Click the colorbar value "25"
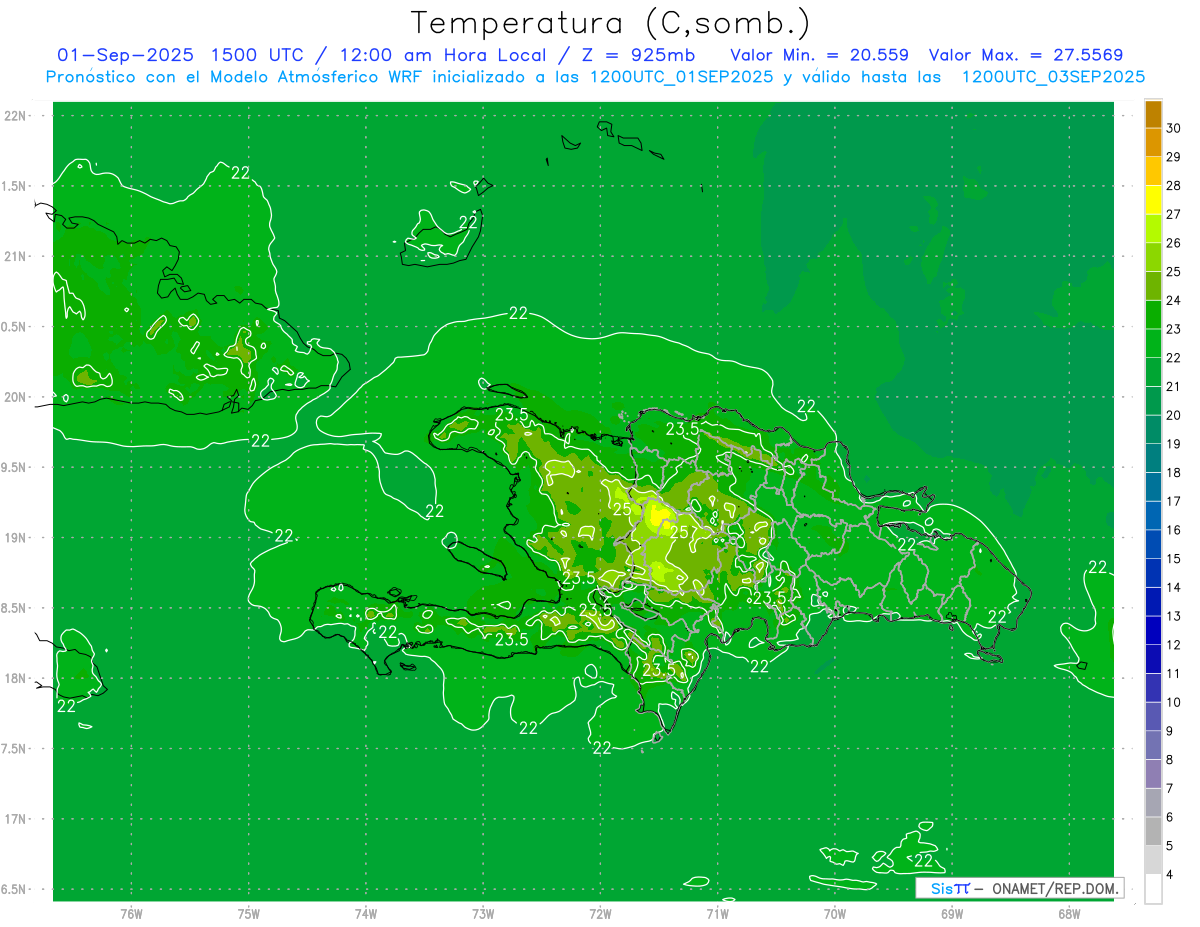 1173,271
